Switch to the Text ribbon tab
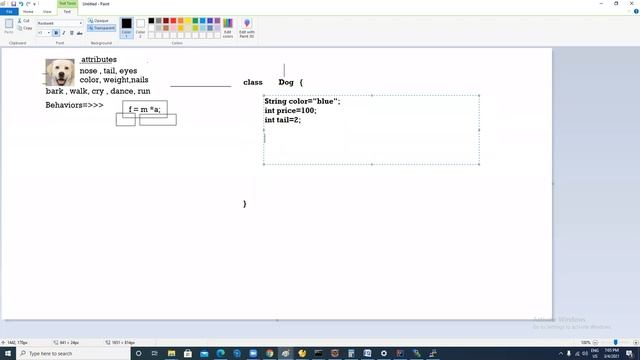Image resolution: width=640 pixels, height=360 pixels. (x=67, y=11)
